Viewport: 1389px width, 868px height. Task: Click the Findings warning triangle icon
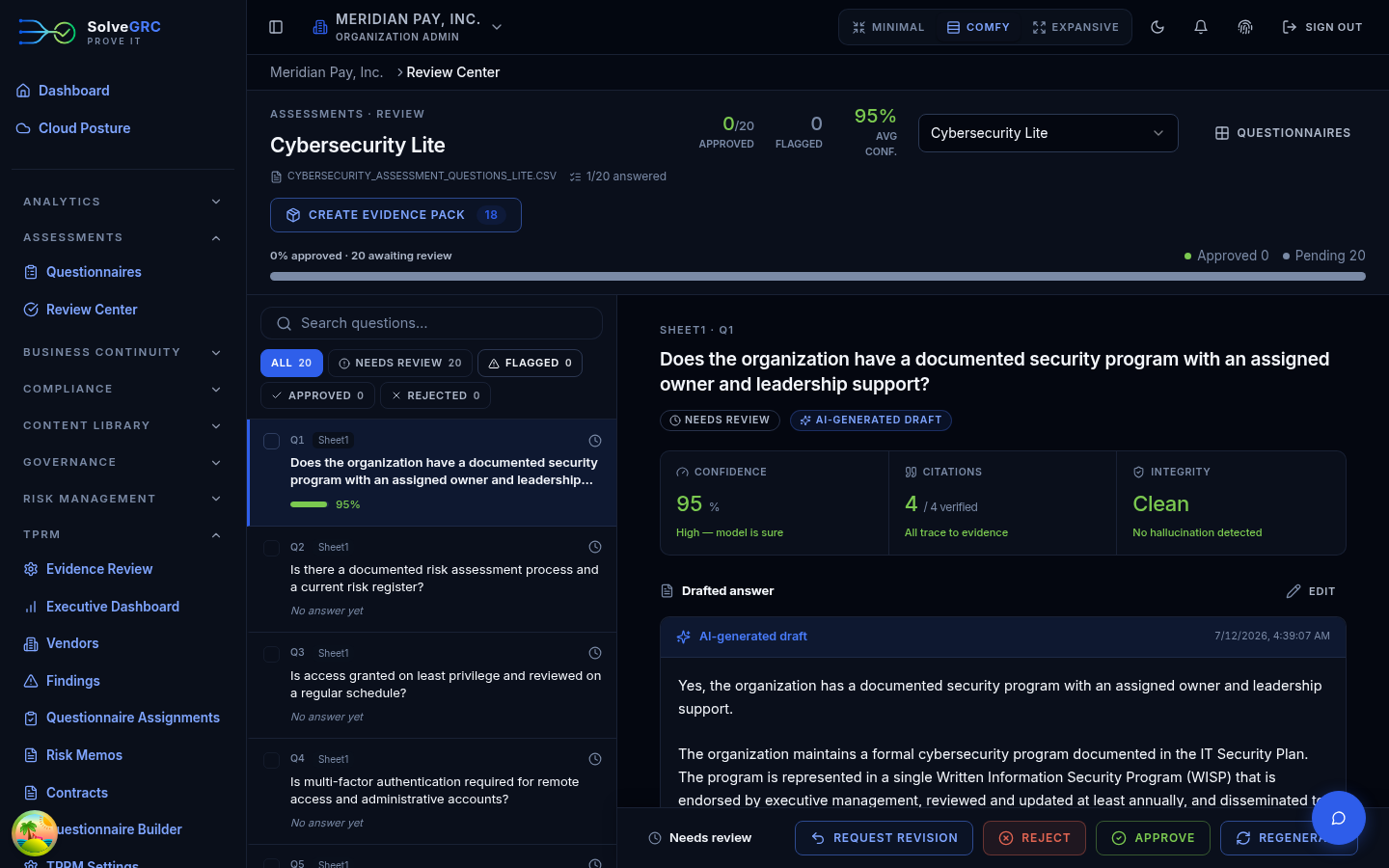31,681
